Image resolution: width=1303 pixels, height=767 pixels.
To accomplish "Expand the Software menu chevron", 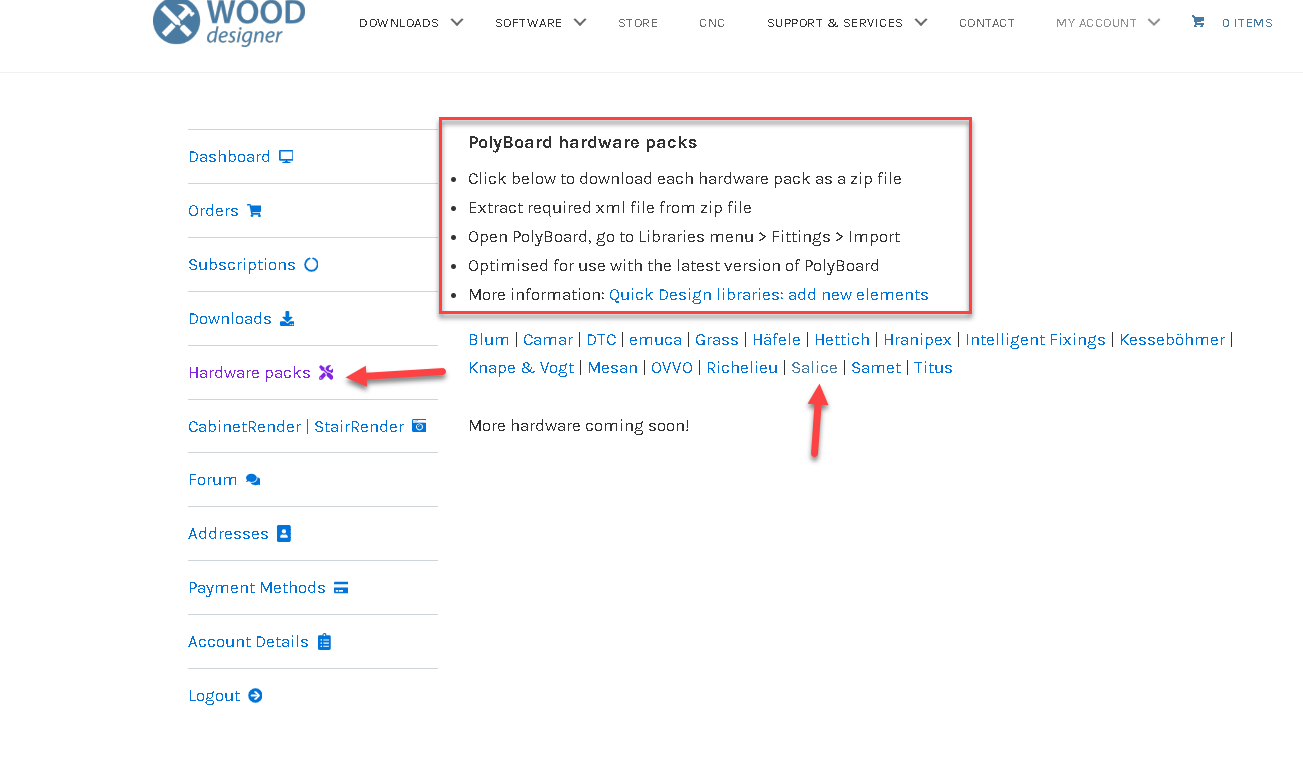I will pyautogui.click(x=580, y=22).
